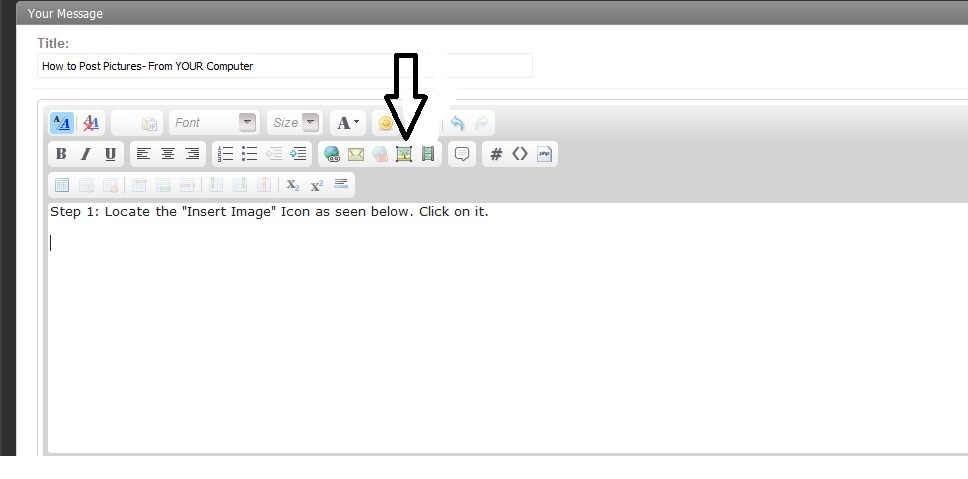
Task: Click Remove Text Formatting button
Action: pyautogui.click(x=91, y=123)
